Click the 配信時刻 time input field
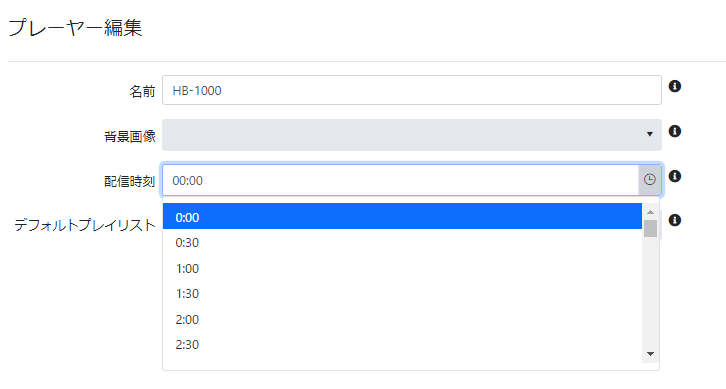 pos(401,180)
